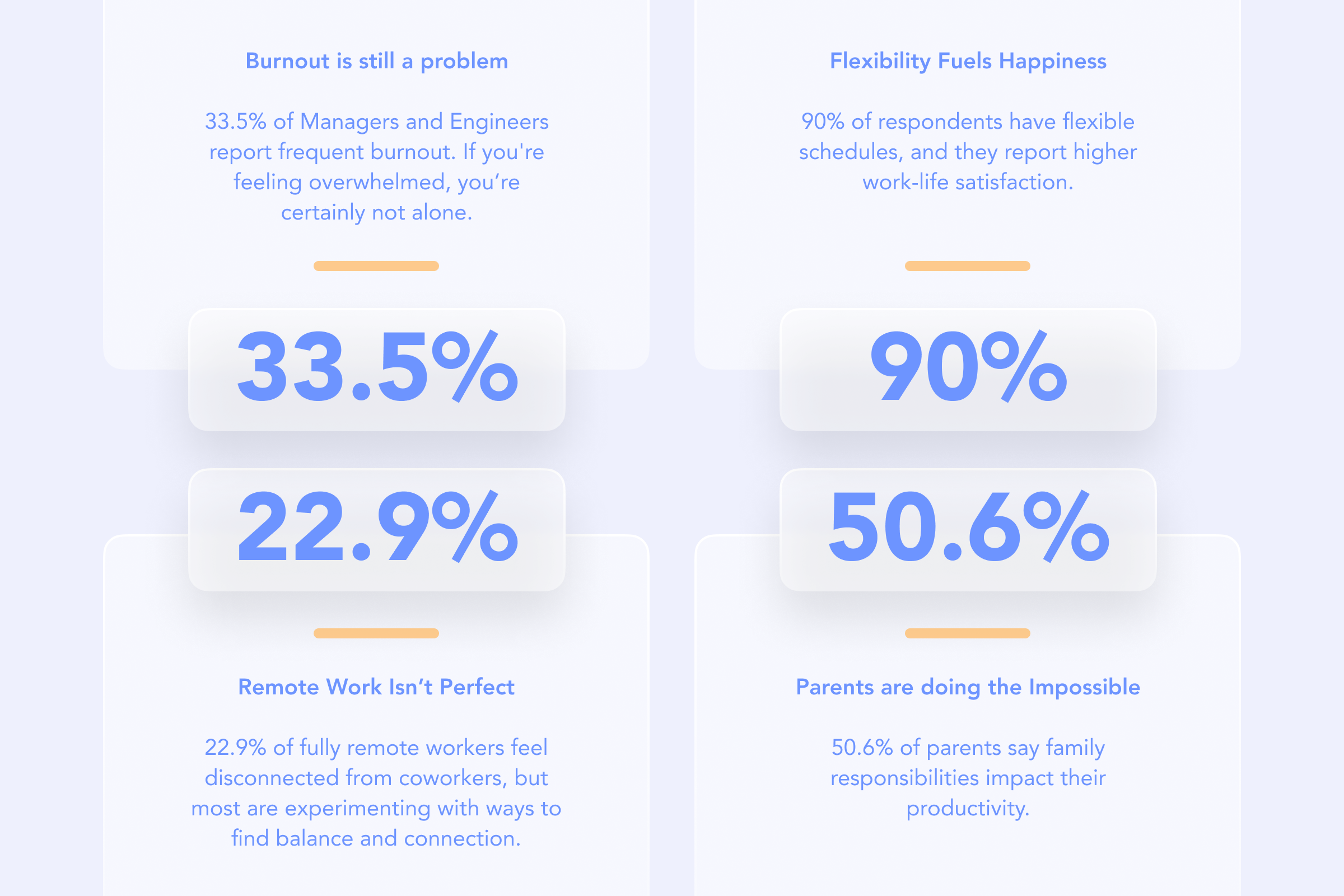
Task: Click the large 50.6% statistic badge
Action: click(968, 530)
